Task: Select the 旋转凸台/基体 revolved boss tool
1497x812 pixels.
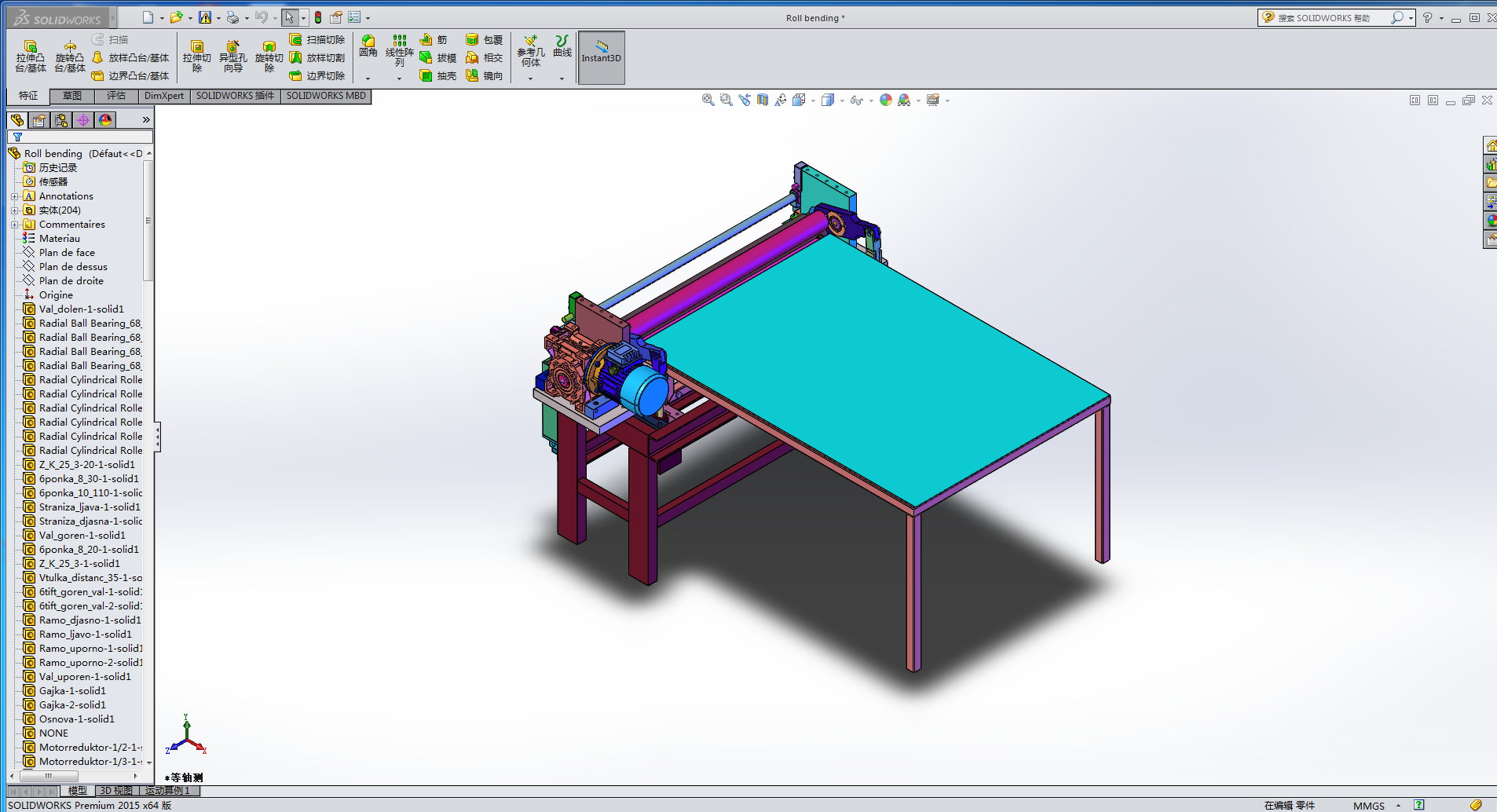Action: pyautogui.click(x=70, y=57)
